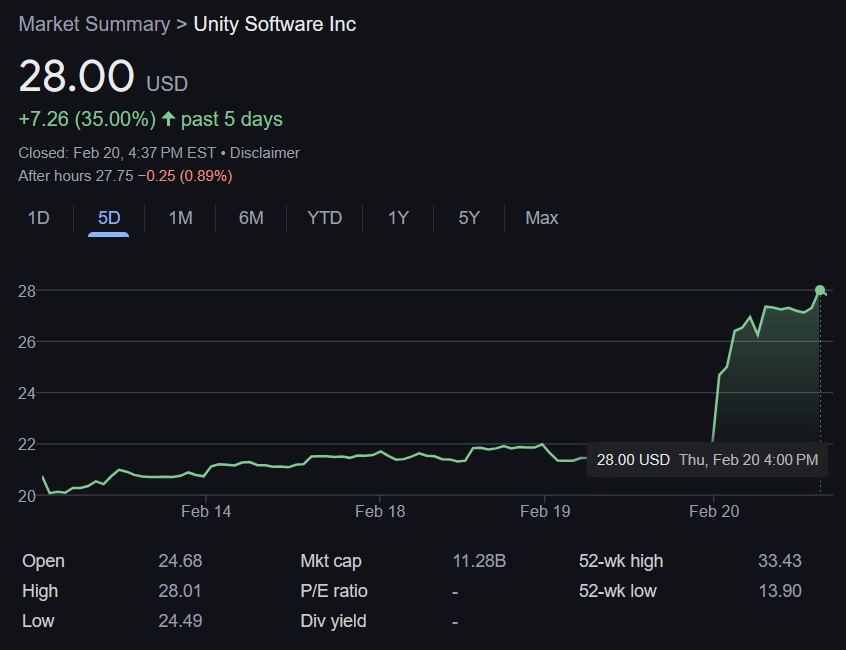Click the Open value 24.68
The height and width of the screenshot is (650, 846).
coord(180,561)
